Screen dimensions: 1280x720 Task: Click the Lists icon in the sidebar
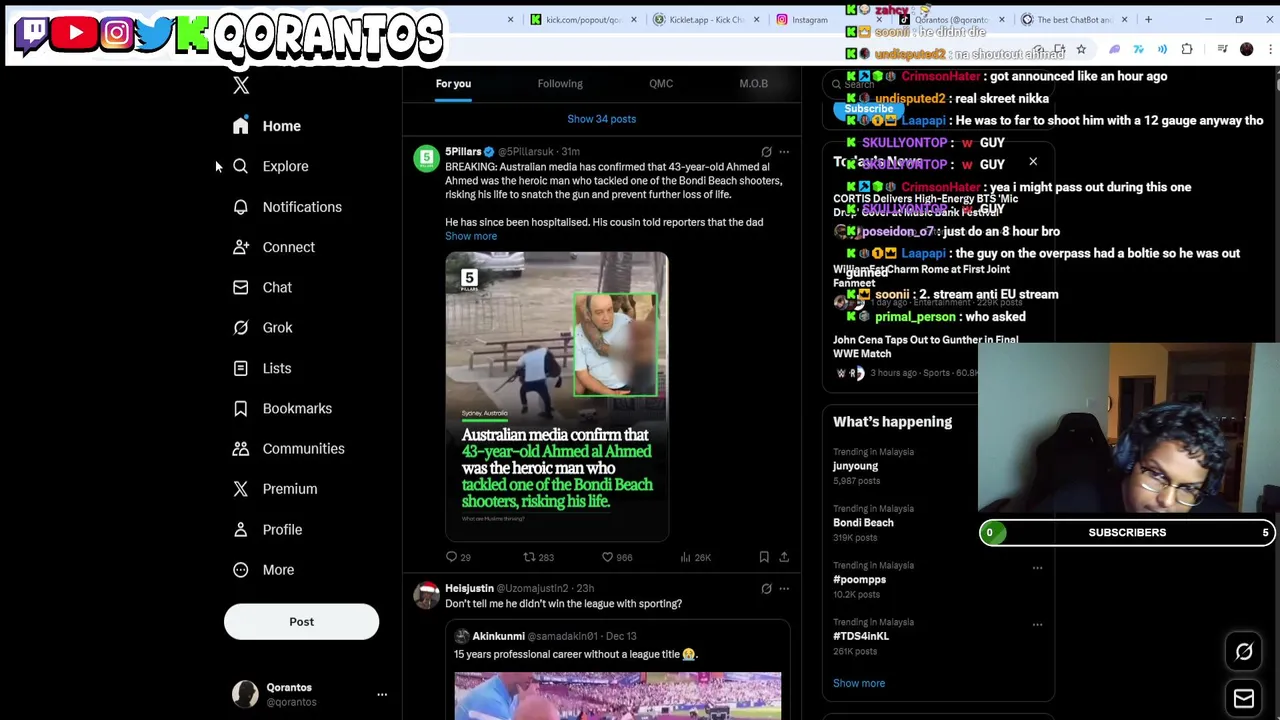coord(241,368)
